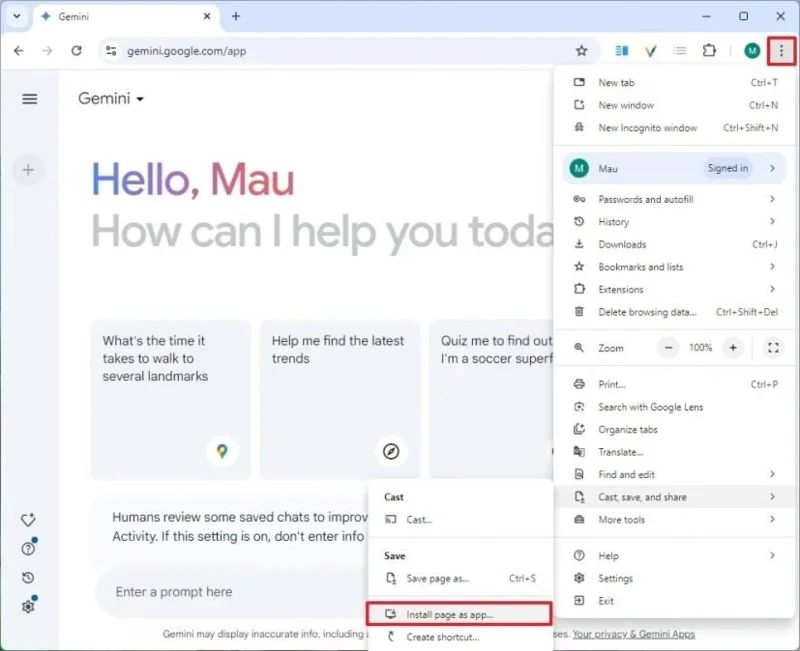The height and width of the screenshot is (651, 800).
Task: Expand Find and edit submenu
Action: [674, 474]
